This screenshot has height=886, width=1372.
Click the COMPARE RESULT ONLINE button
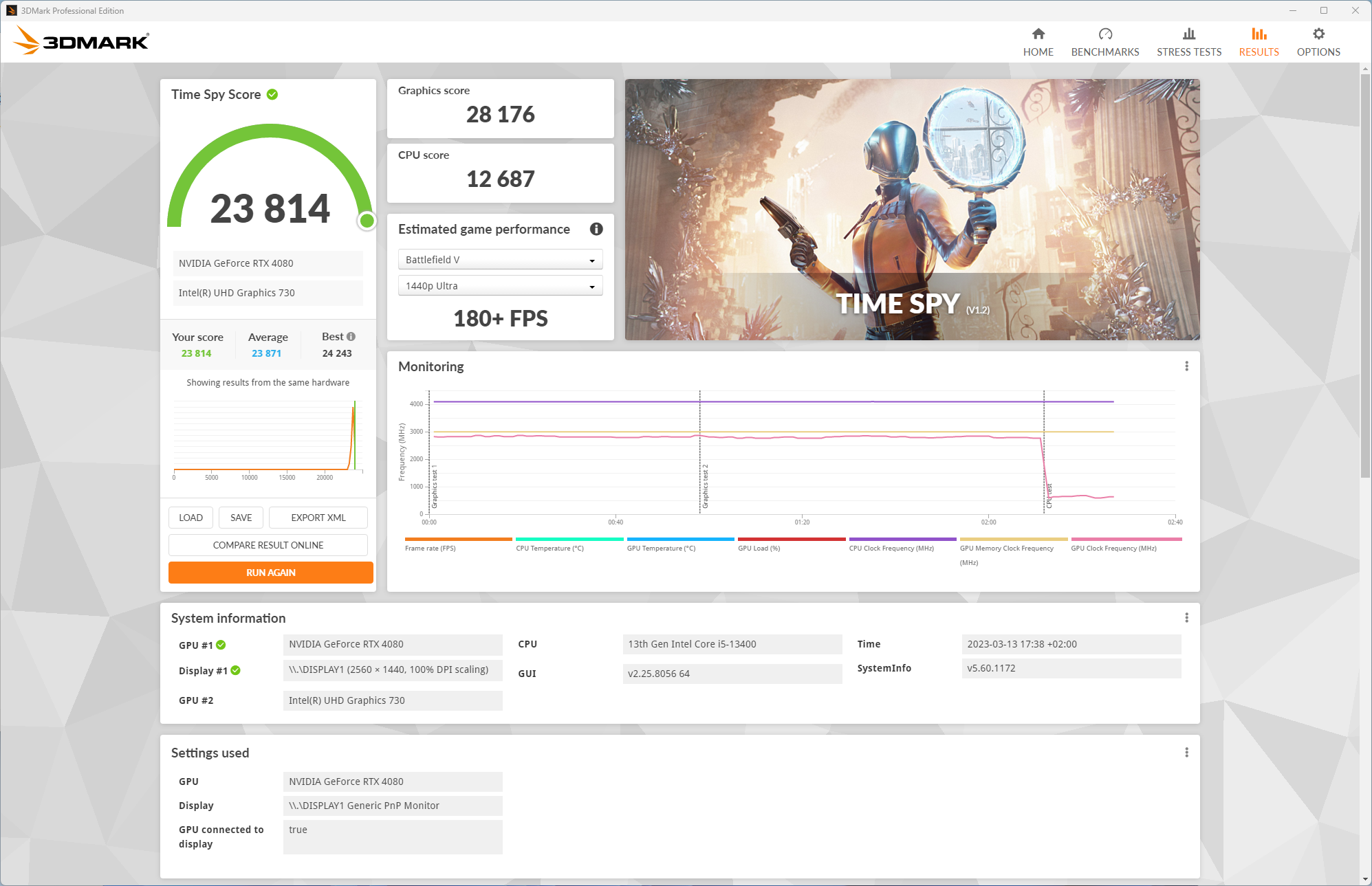[268, 546]
